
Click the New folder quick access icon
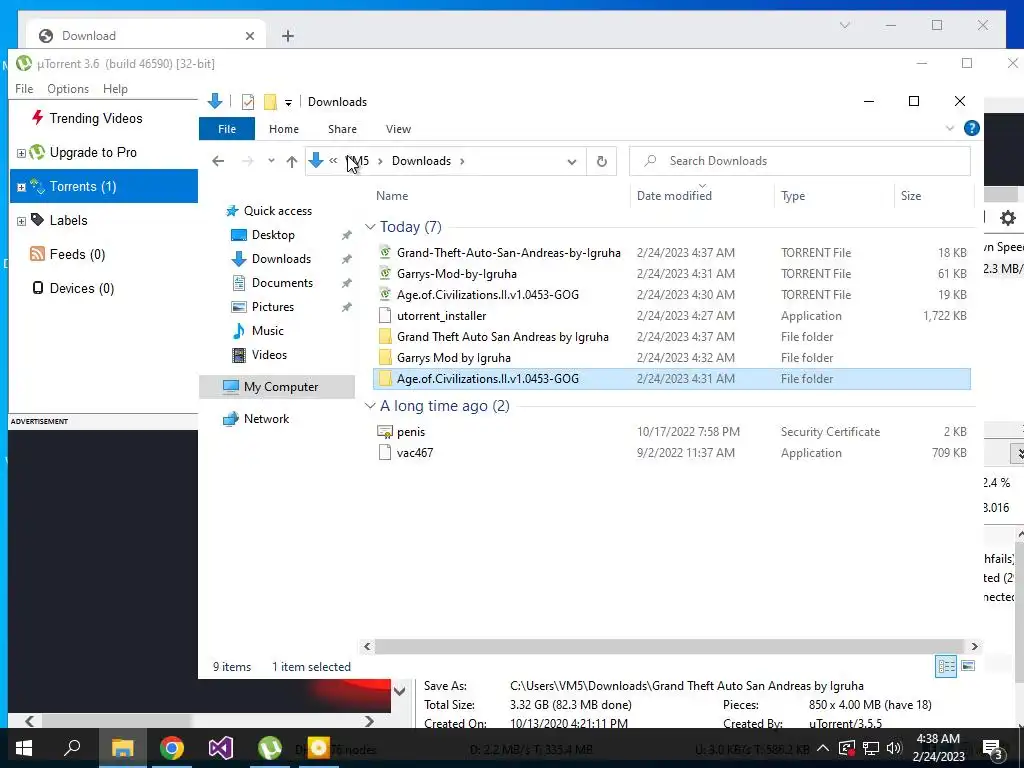pos(270,102)
